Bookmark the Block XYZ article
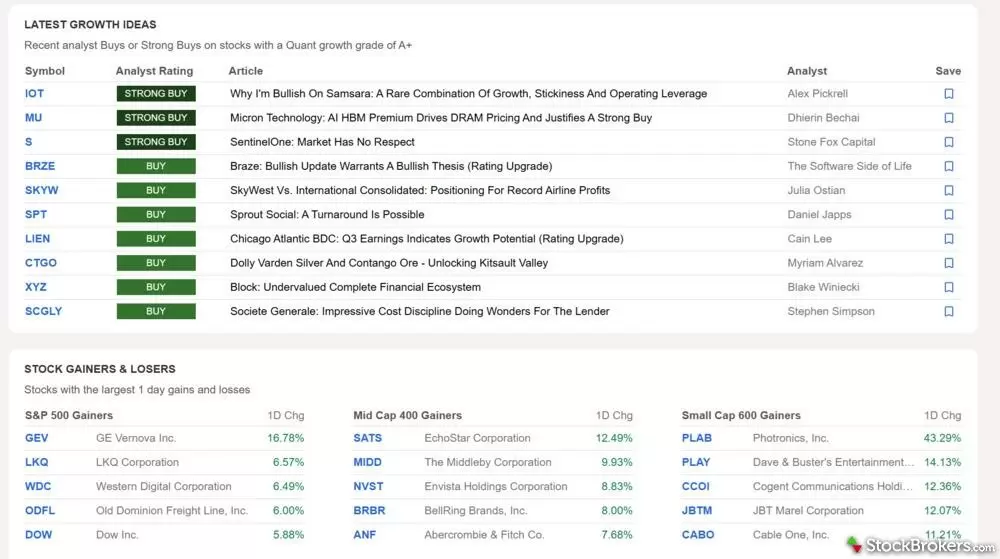1000x559 pixels. pyautogui.click(x=948, y=287)
